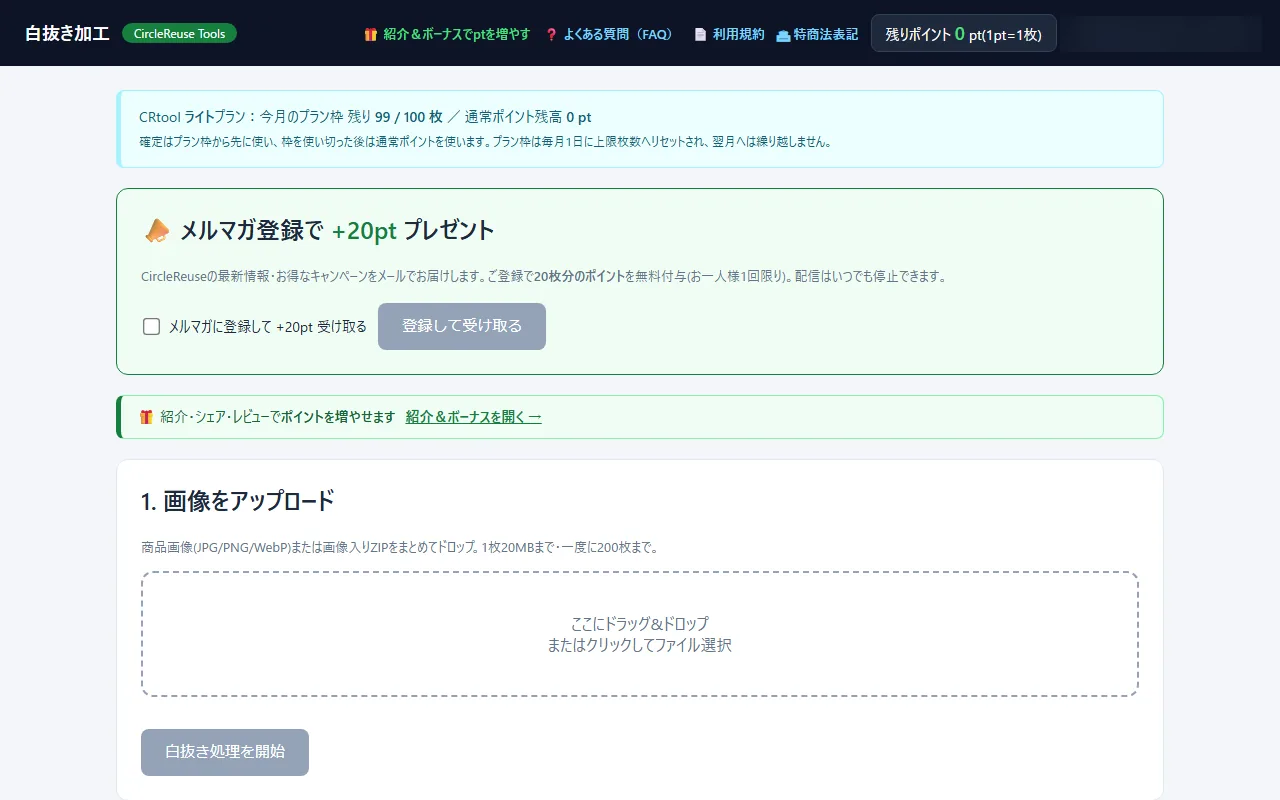The image size is (1280, 800).
Task: Click the ここにドラッグ&ドロップ file upload zone
Action: 640,634
